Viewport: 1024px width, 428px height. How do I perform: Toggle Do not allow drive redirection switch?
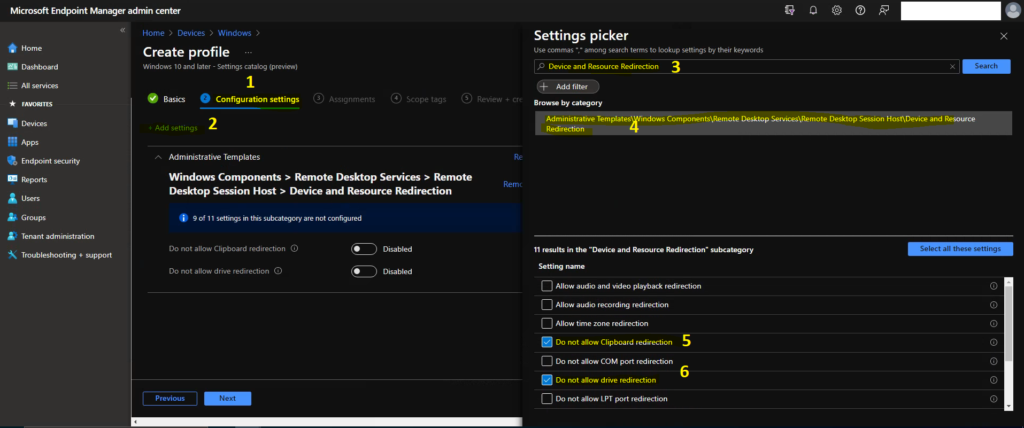[x=364, y=271]
